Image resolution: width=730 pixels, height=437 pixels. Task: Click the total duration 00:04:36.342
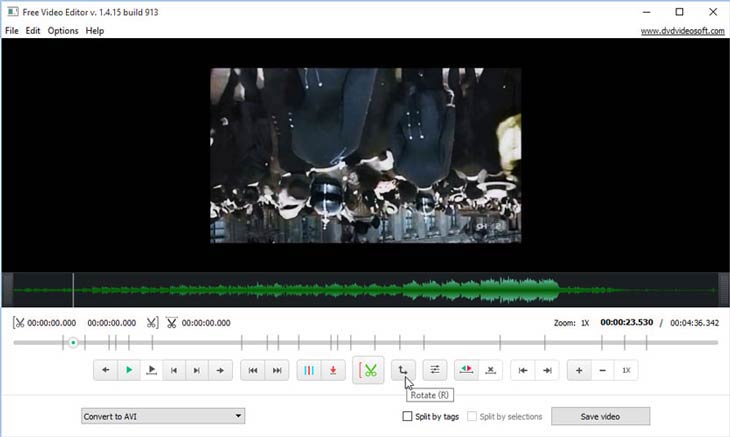click(695, 323)
